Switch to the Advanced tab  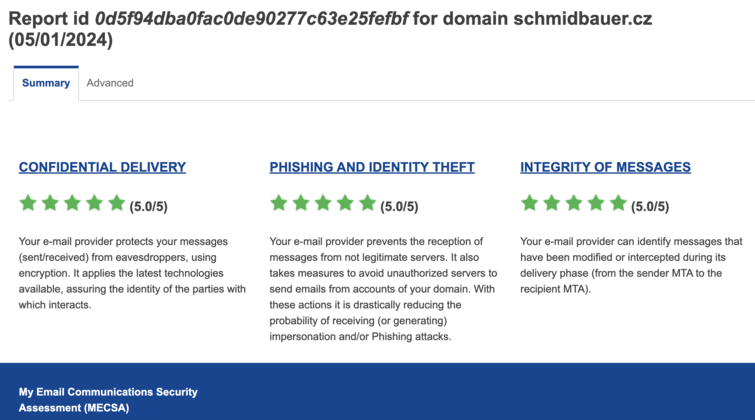click(x=110, y=83)
